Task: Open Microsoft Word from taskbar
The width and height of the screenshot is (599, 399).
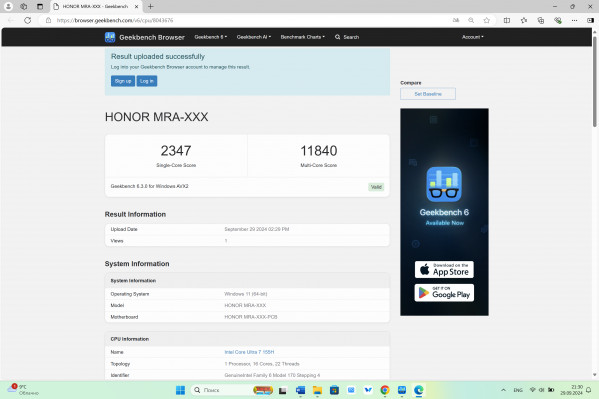Action: (x=300, y=390)
